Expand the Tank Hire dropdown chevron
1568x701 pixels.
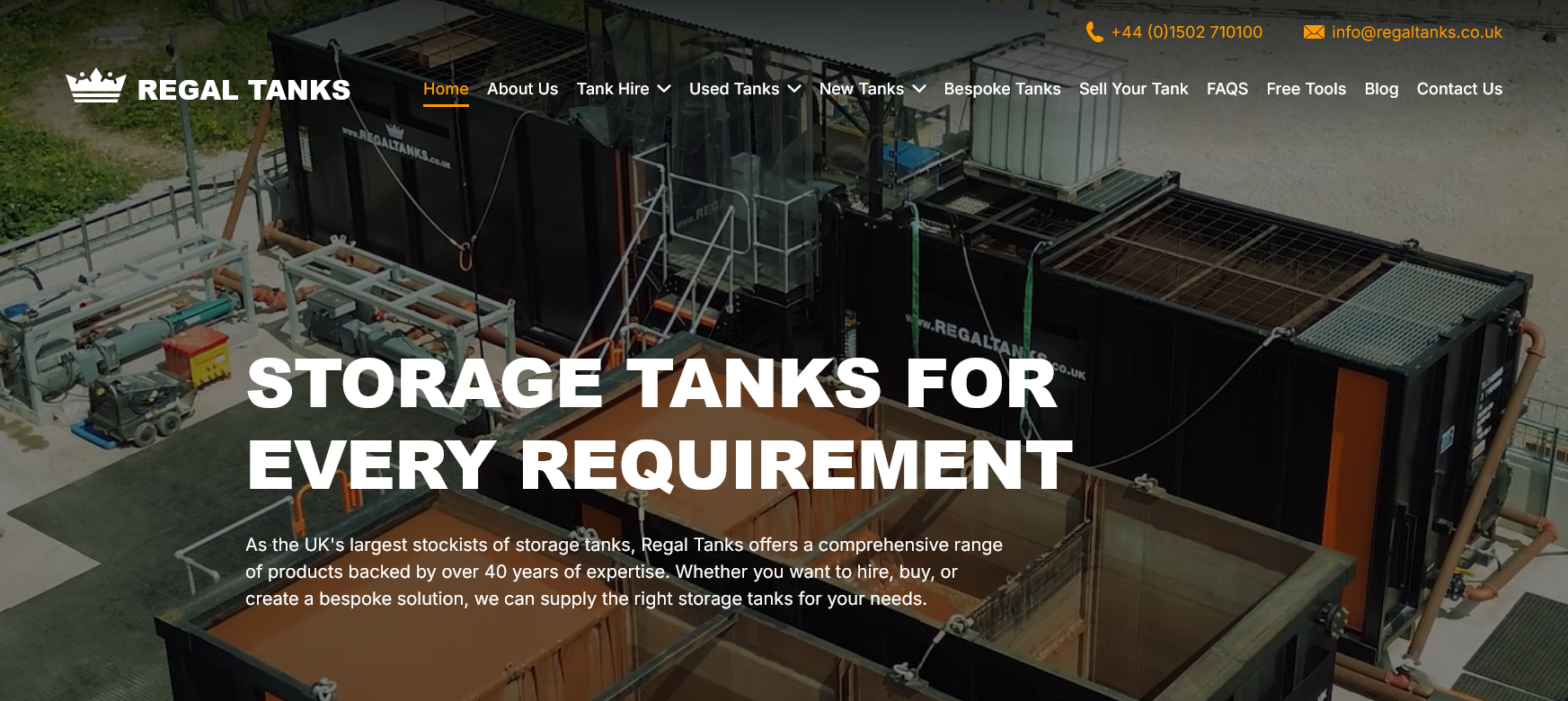pyautogui.click(x=664, y=89)
